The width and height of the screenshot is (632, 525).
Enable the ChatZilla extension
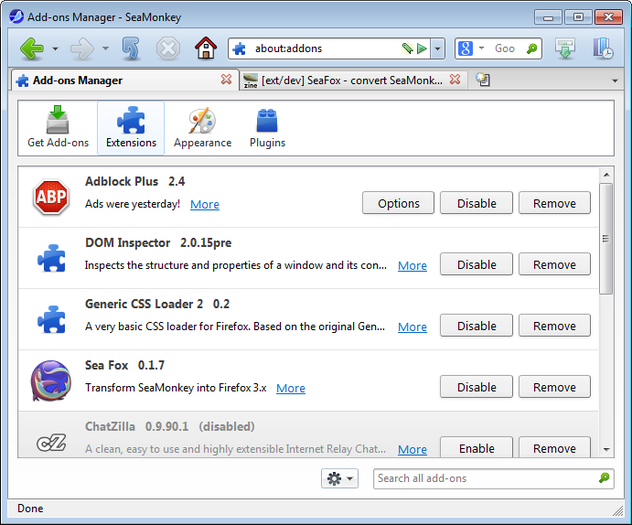476,448
